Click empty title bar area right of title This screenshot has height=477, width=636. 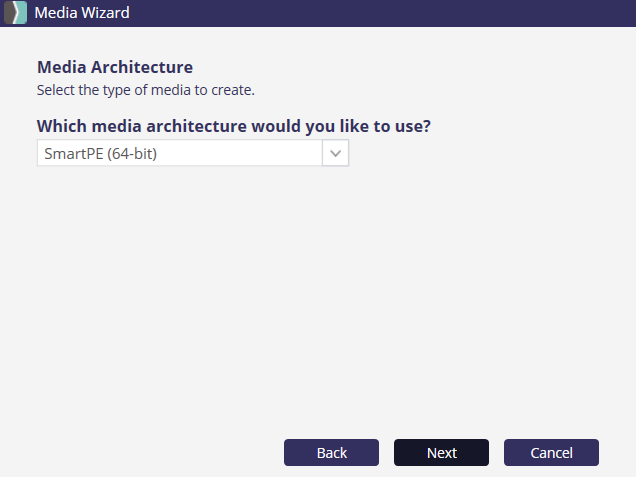pyautogui.click(x=400, y=13)
